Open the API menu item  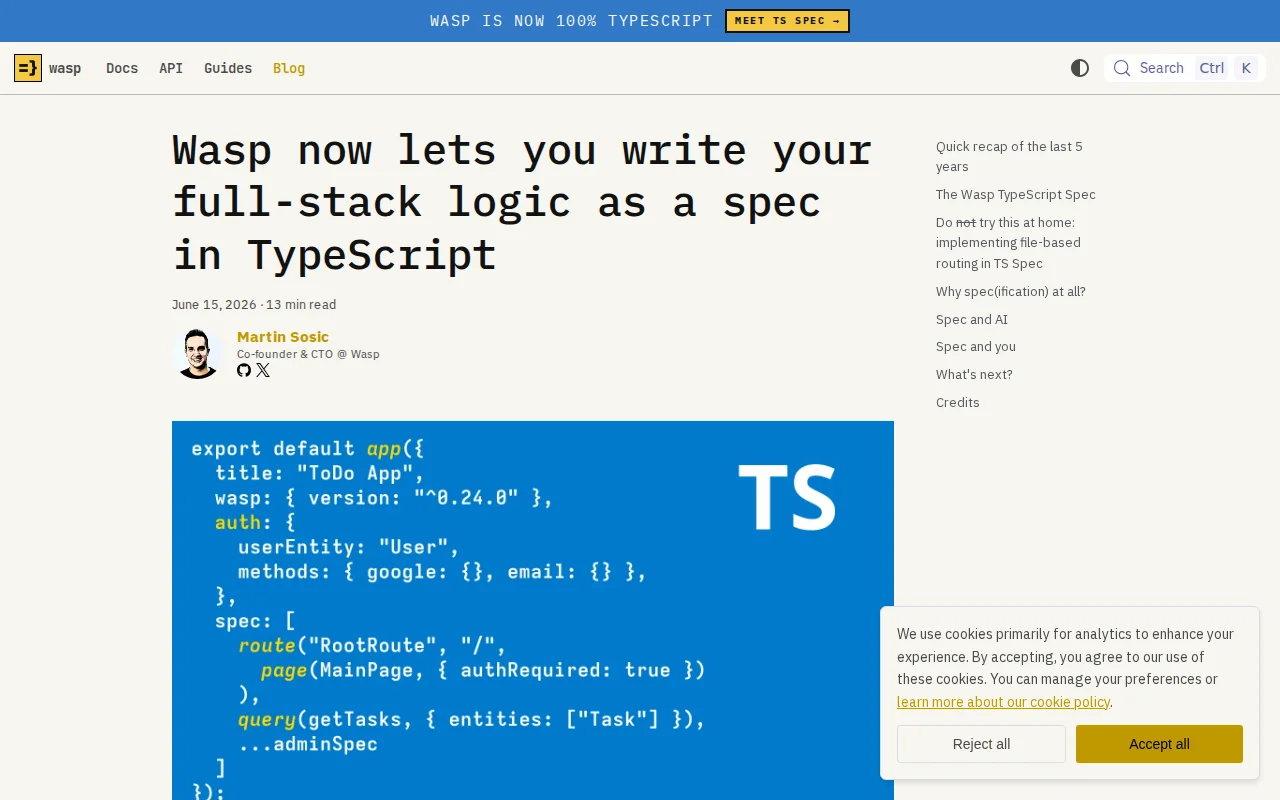[x=171, y=68]
